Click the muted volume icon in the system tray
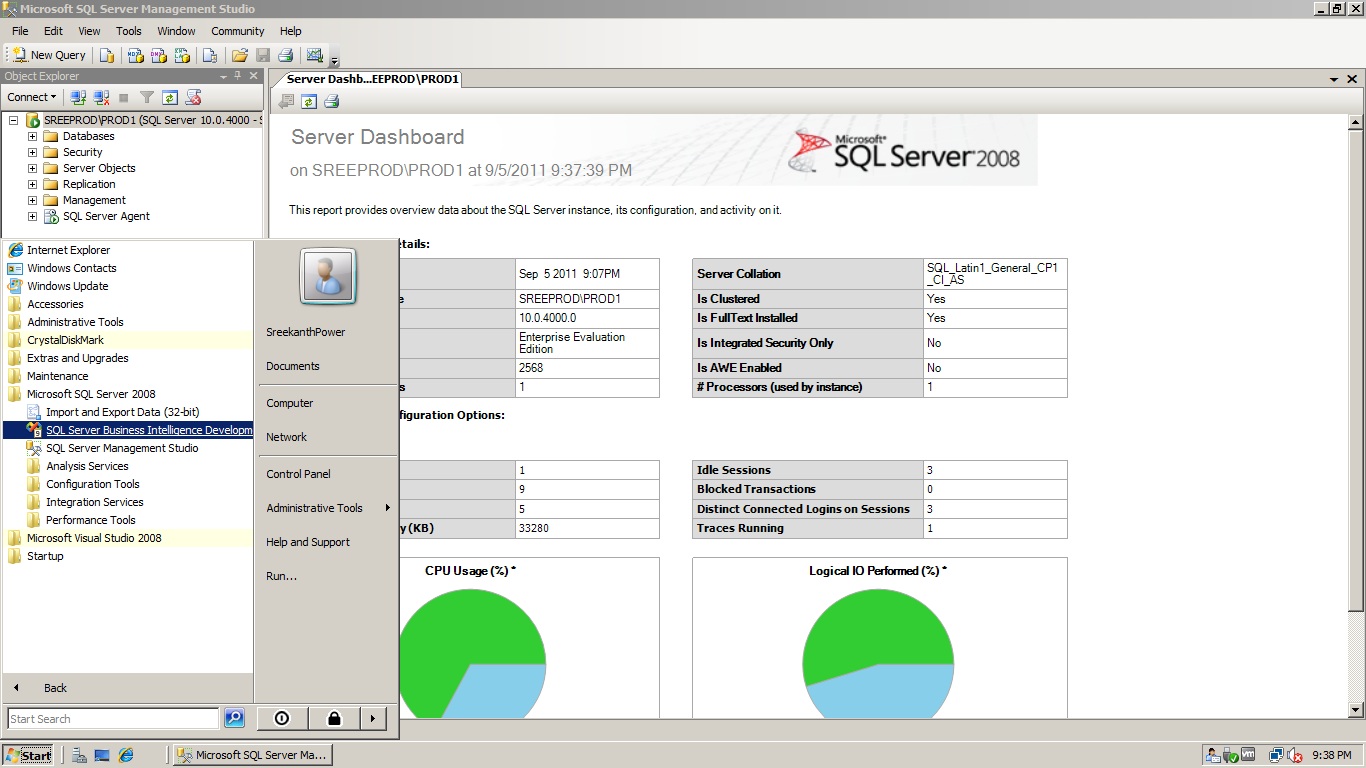This screenshot has width=1366, height=768. pos(1294,755)
